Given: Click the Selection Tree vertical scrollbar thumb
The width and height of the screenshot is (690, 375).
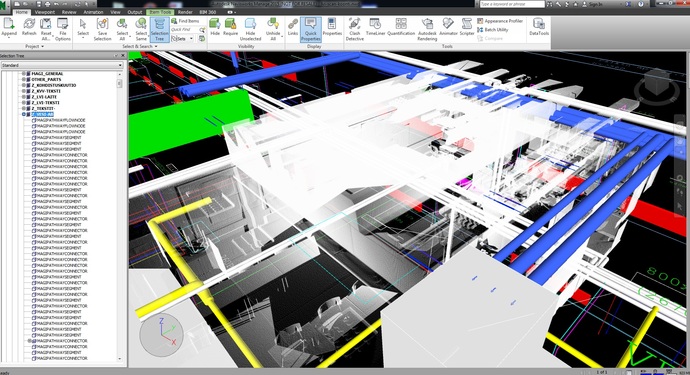Looking at the screenshot, I should click(119, 84).
